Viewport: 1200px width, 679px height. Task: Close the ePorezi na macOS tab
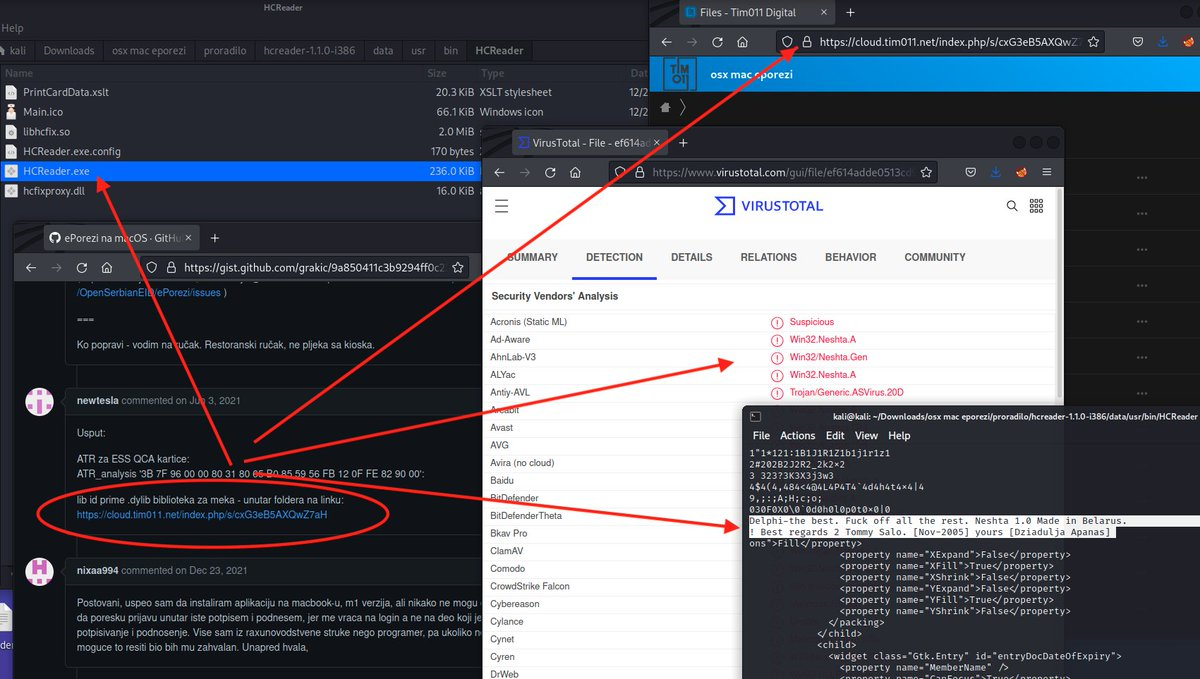tap(189, 238)
